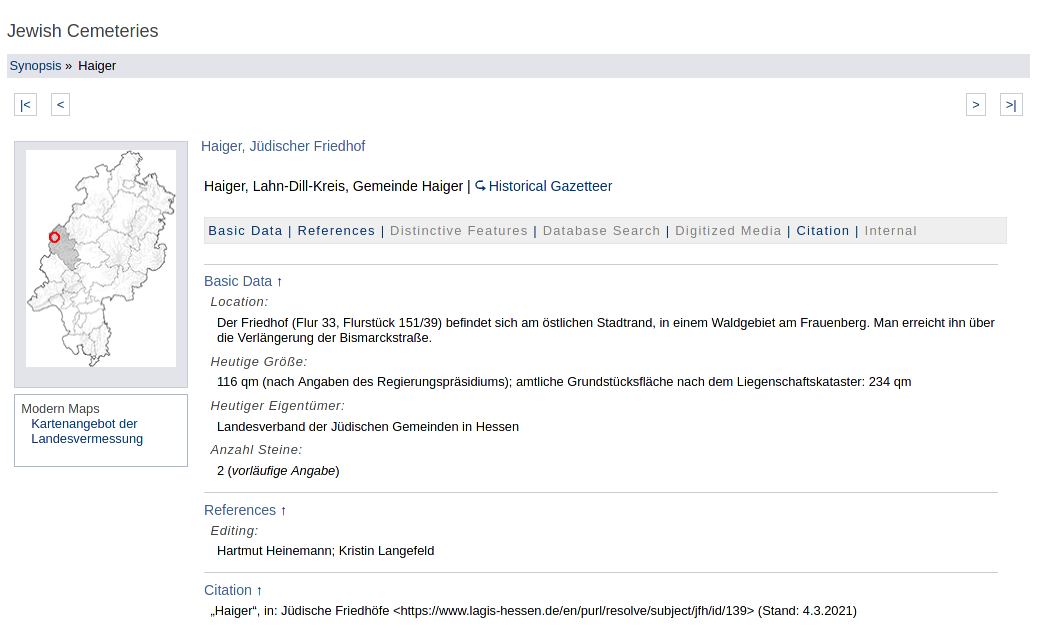Jump to the Citation tab
The image size is (1039, 635).
tap(822, 231)
